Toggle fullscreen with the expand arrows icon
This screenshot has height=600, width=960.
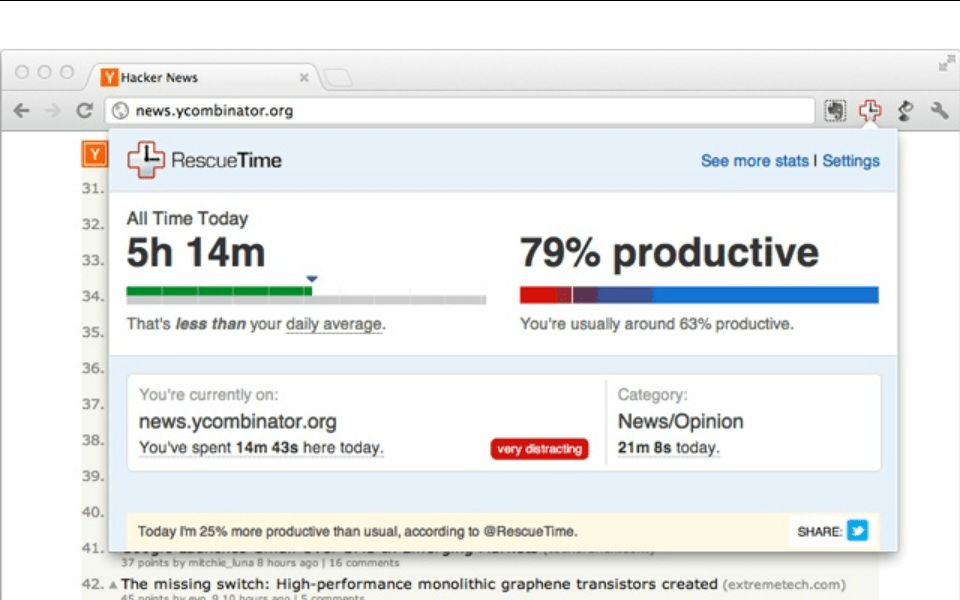coord(946,64)
